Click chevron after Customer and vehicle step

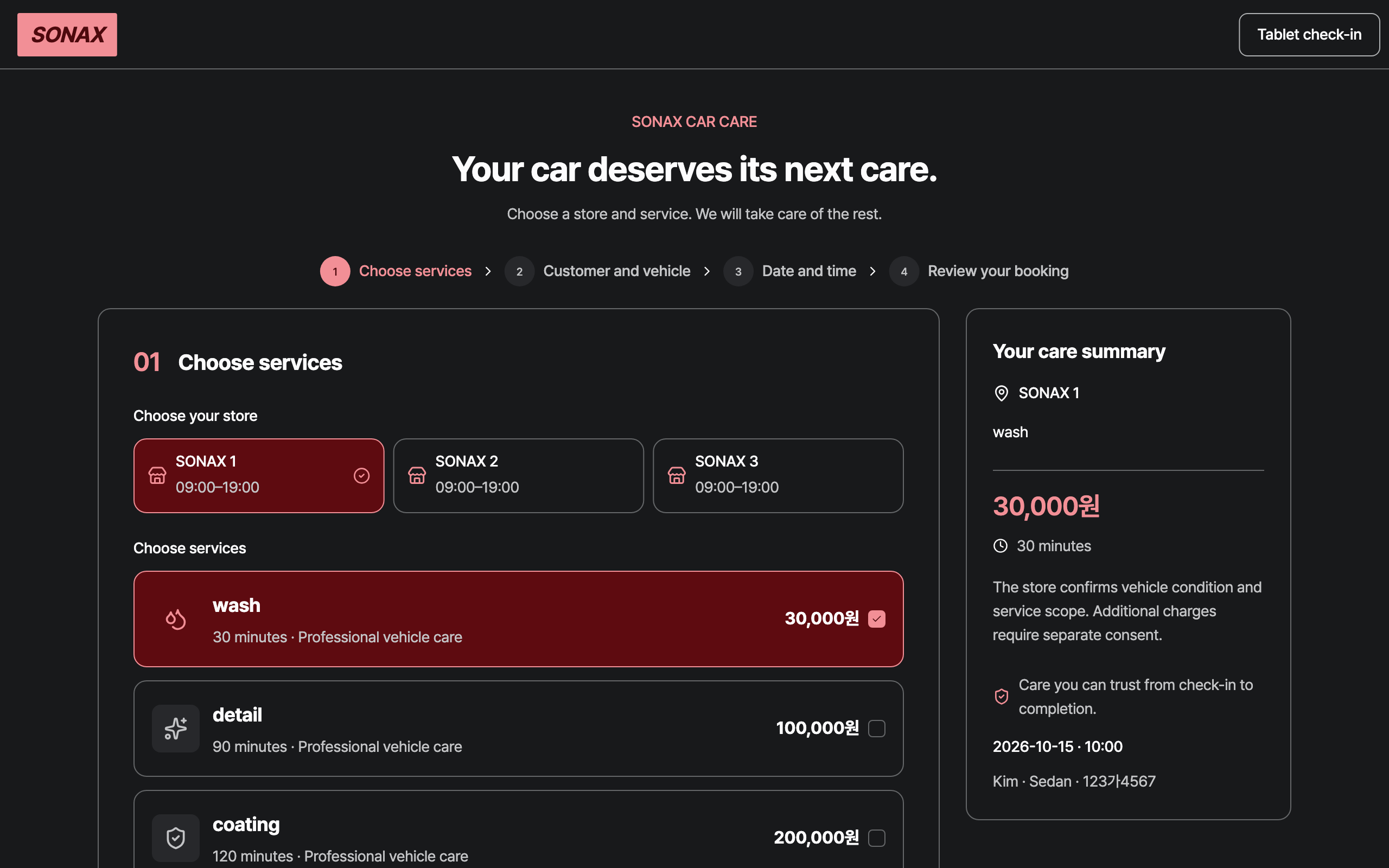(706, 271)
